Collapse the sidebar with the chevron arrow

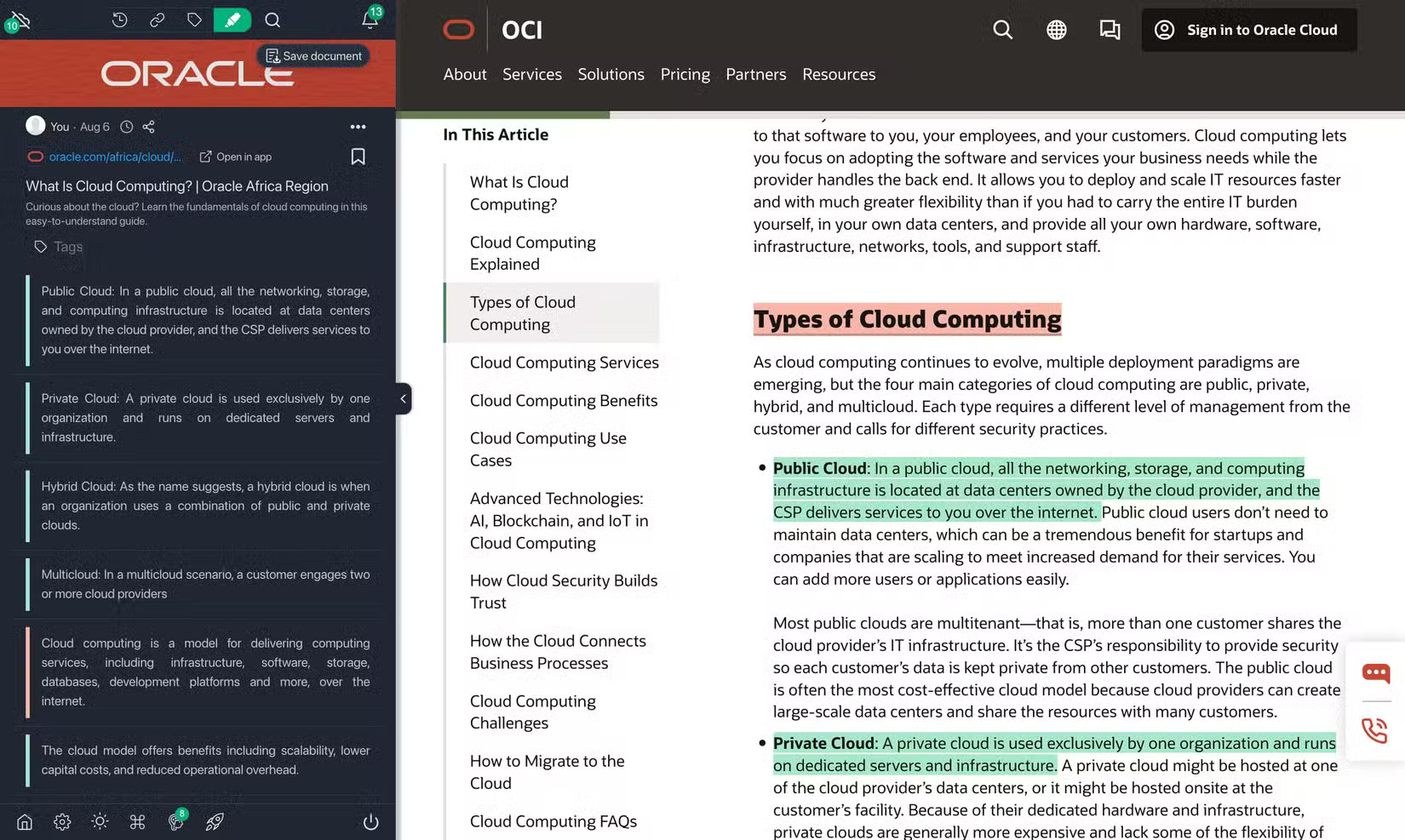[401, 398]
